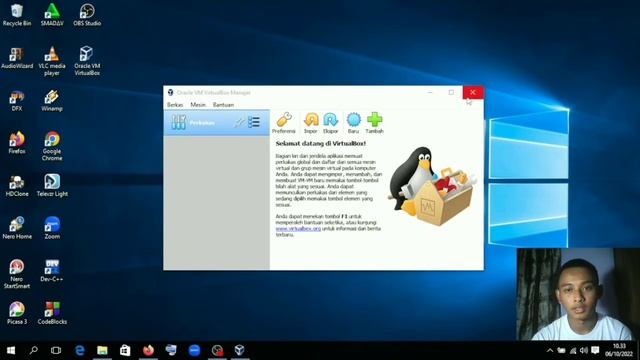Select the SMADAV desktop shortcut

click(x=52, y=15)
